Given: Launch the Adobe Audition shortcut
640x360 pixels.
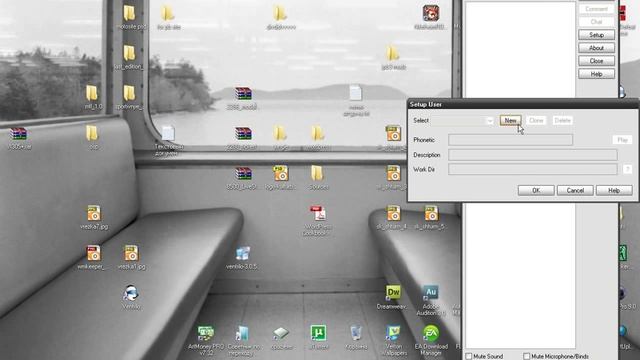Looking at the screenshot, I should click(x=431, y=293).
